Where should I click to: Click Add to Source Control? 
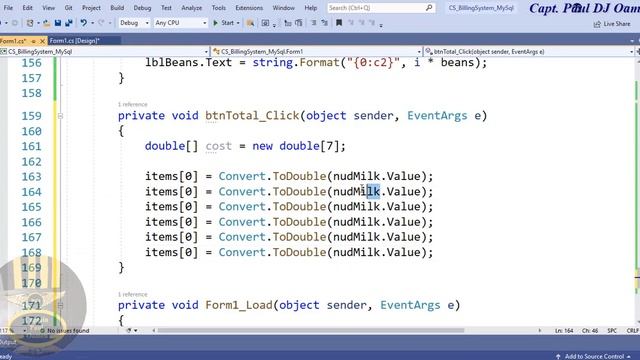coord(593,356)
